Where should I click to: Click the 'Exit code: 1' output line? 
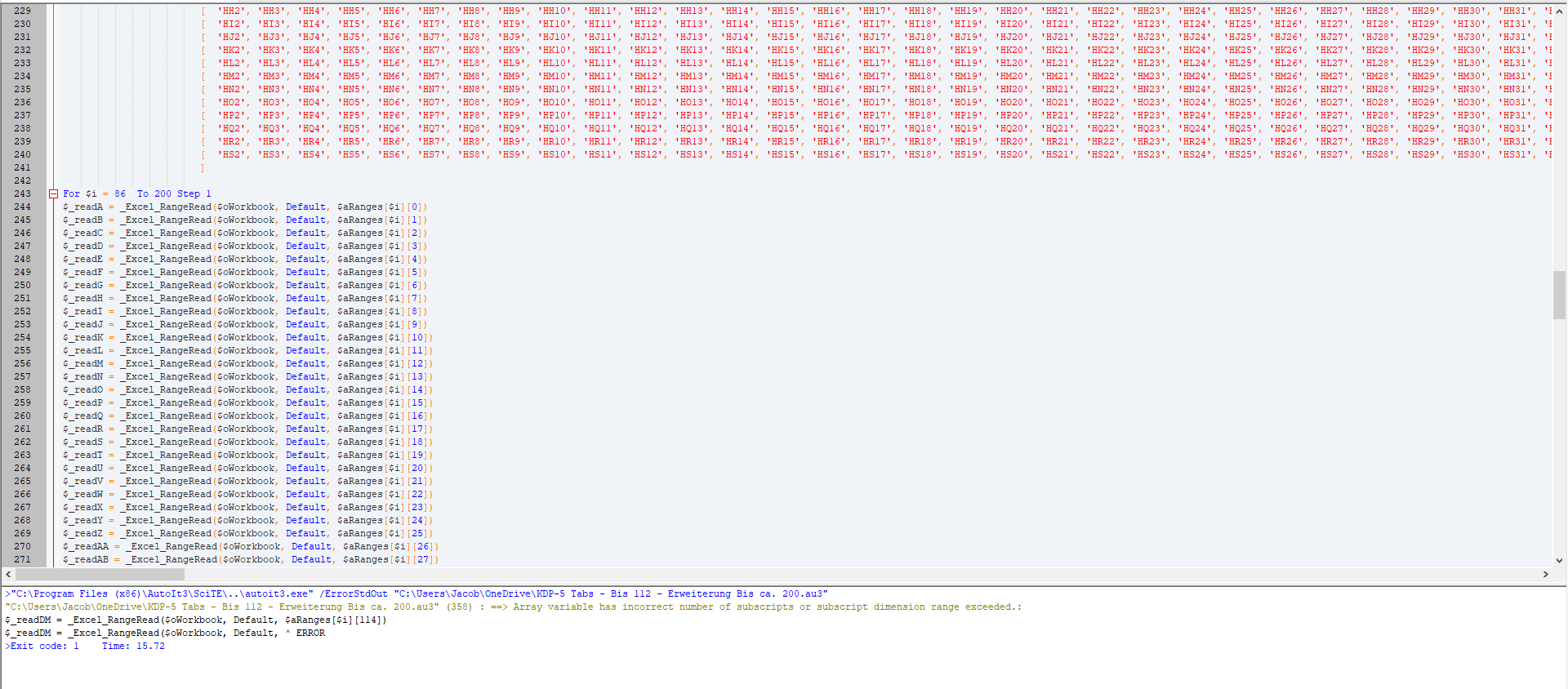click(x=45, y=647)
